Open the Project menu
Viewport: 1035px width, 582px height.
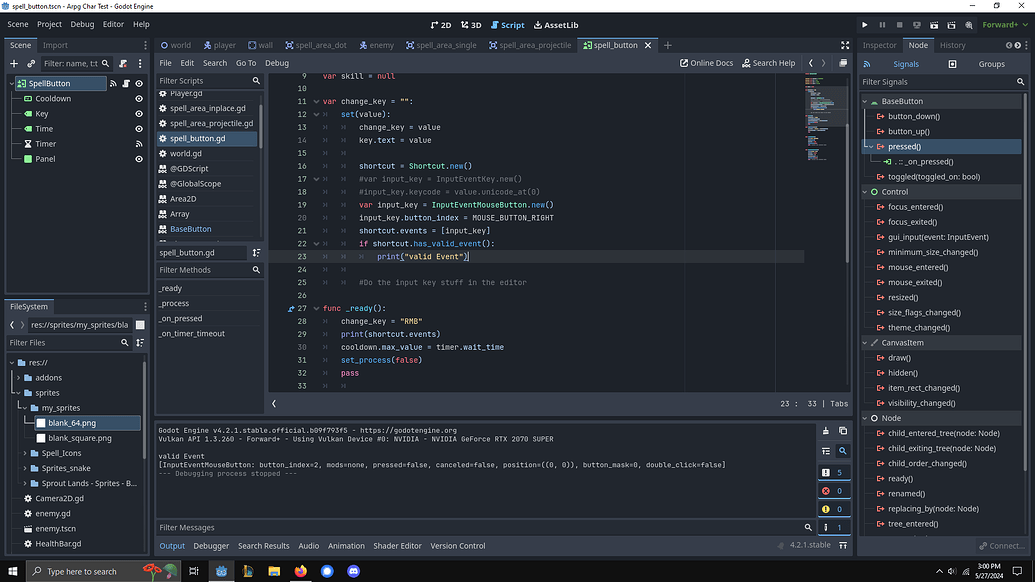click(49, 24)
